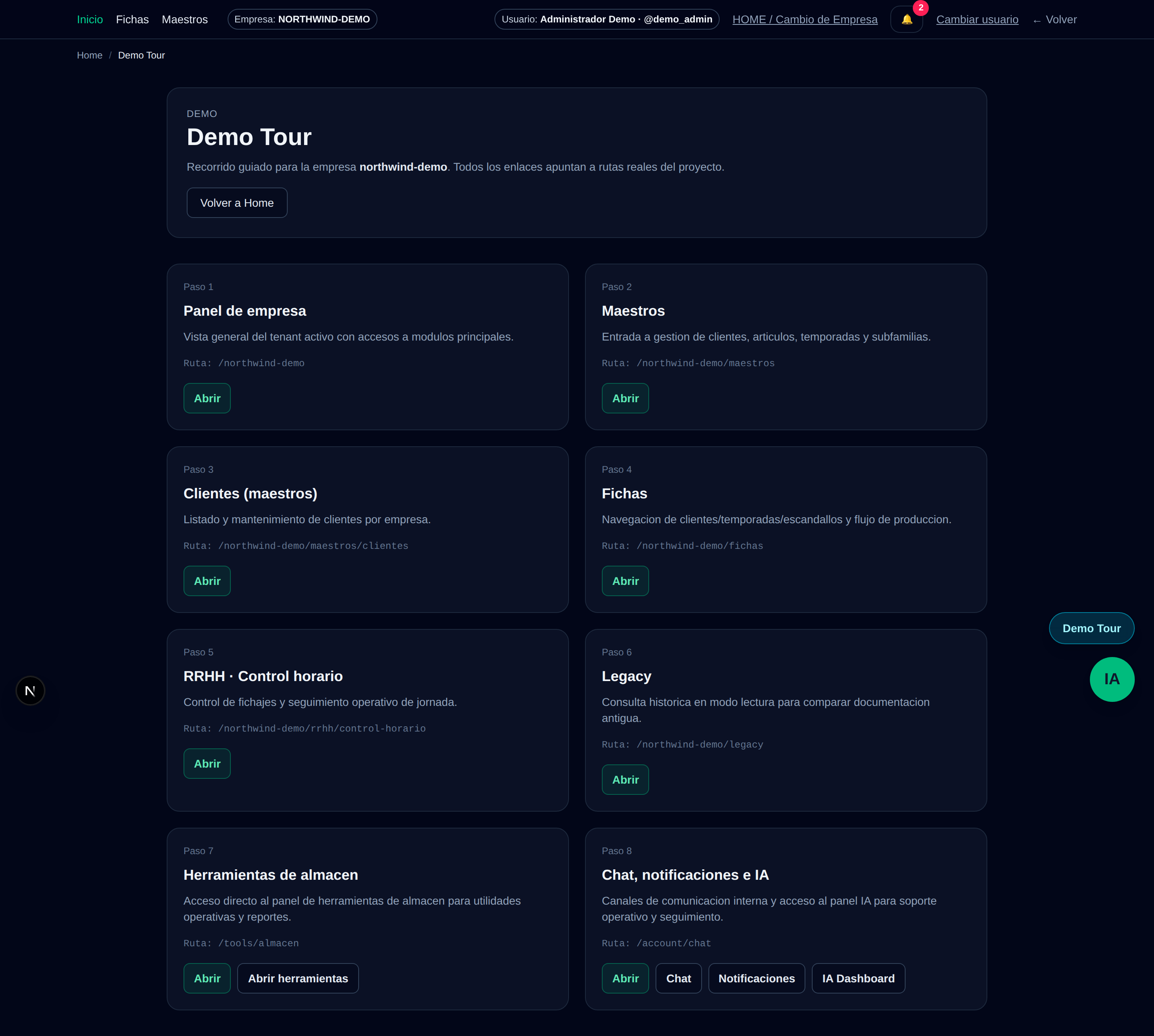Open the HOME / Cambio de Empresa link
The width and height of the screenshot is (1154, 1036).
click(x=805, y=19)
